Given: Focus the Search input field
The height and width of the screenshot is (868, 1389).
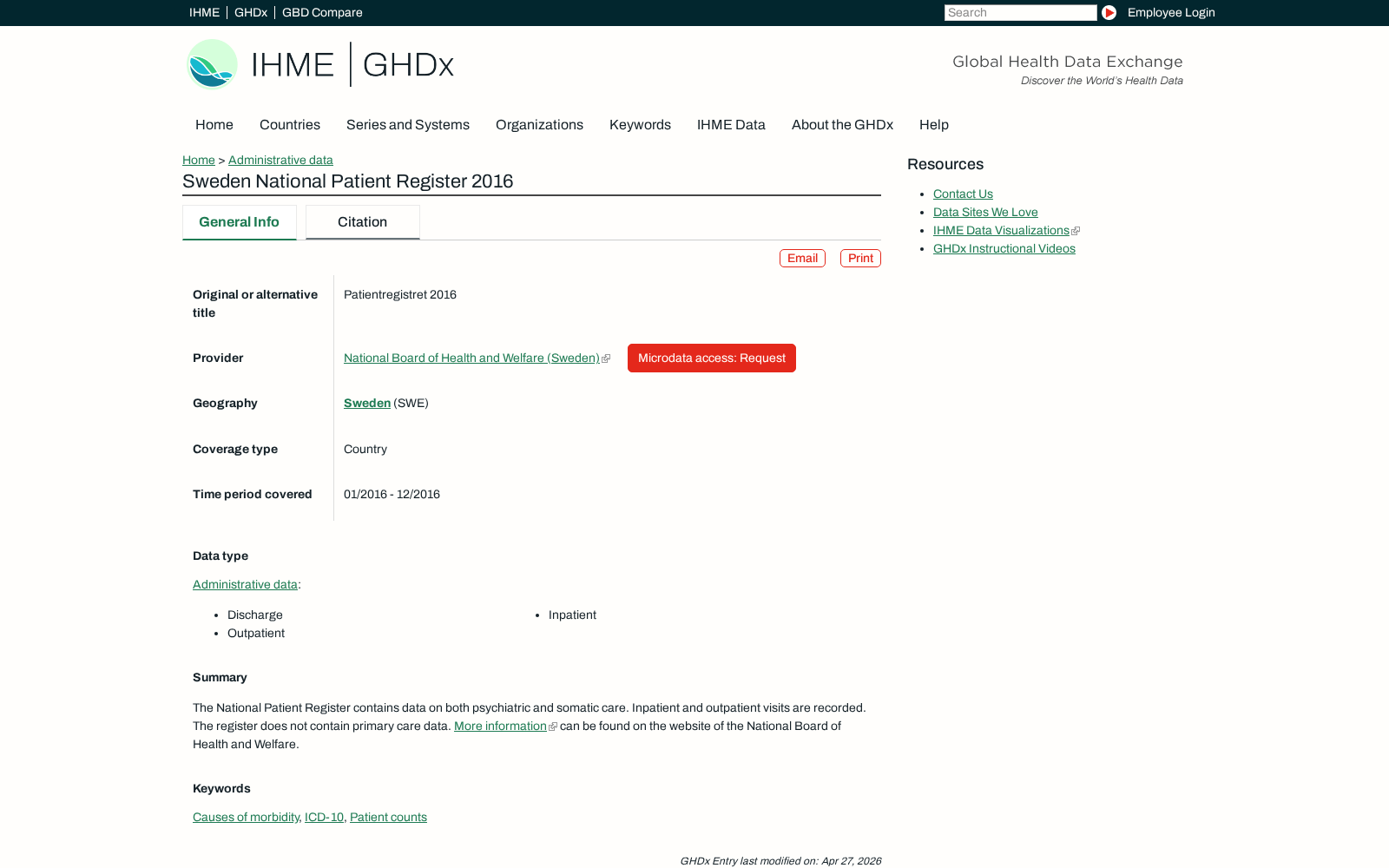Looking at the screenshot, I should (x=1020, y=12).
